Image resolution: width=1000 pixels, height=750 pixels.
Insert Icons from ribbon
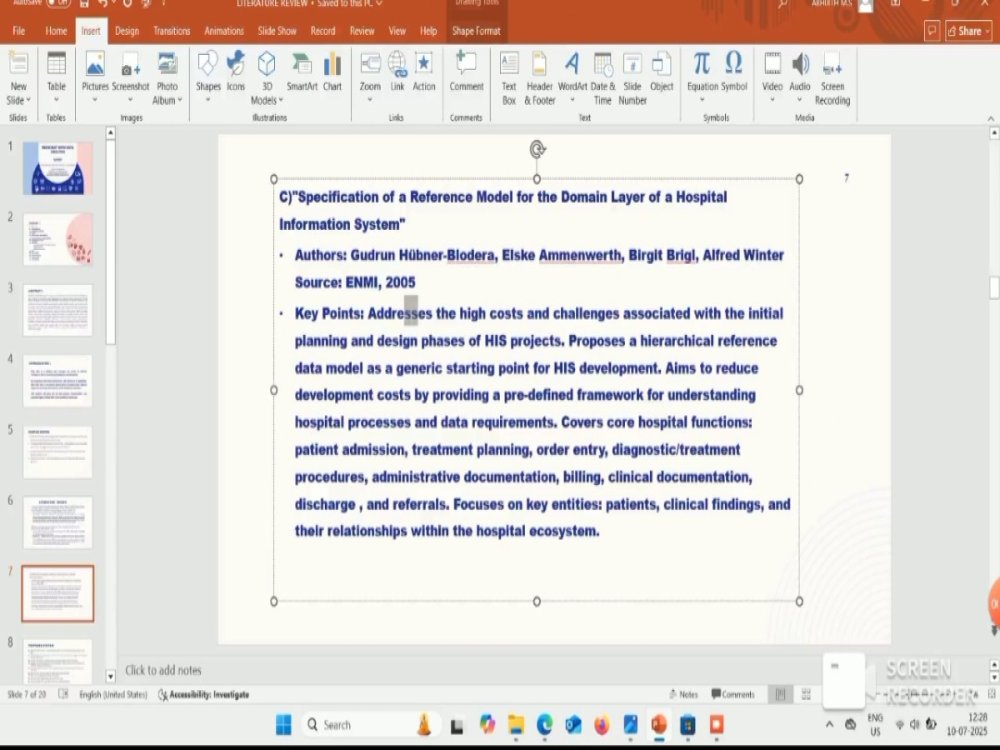236,71
